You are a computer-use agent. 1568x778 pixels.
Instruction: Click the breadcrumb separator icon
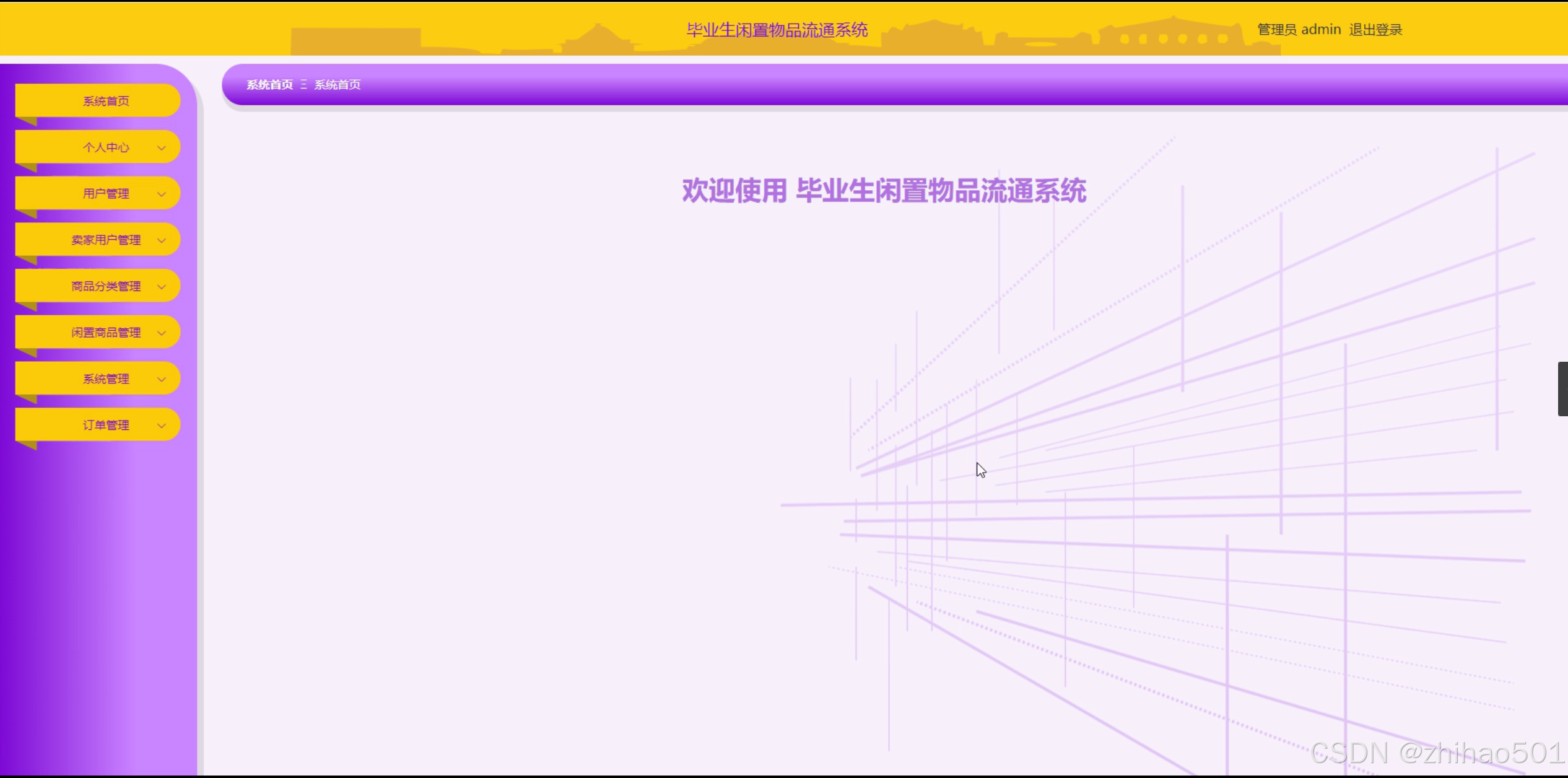pyautogui.click(x=303, y=85)
